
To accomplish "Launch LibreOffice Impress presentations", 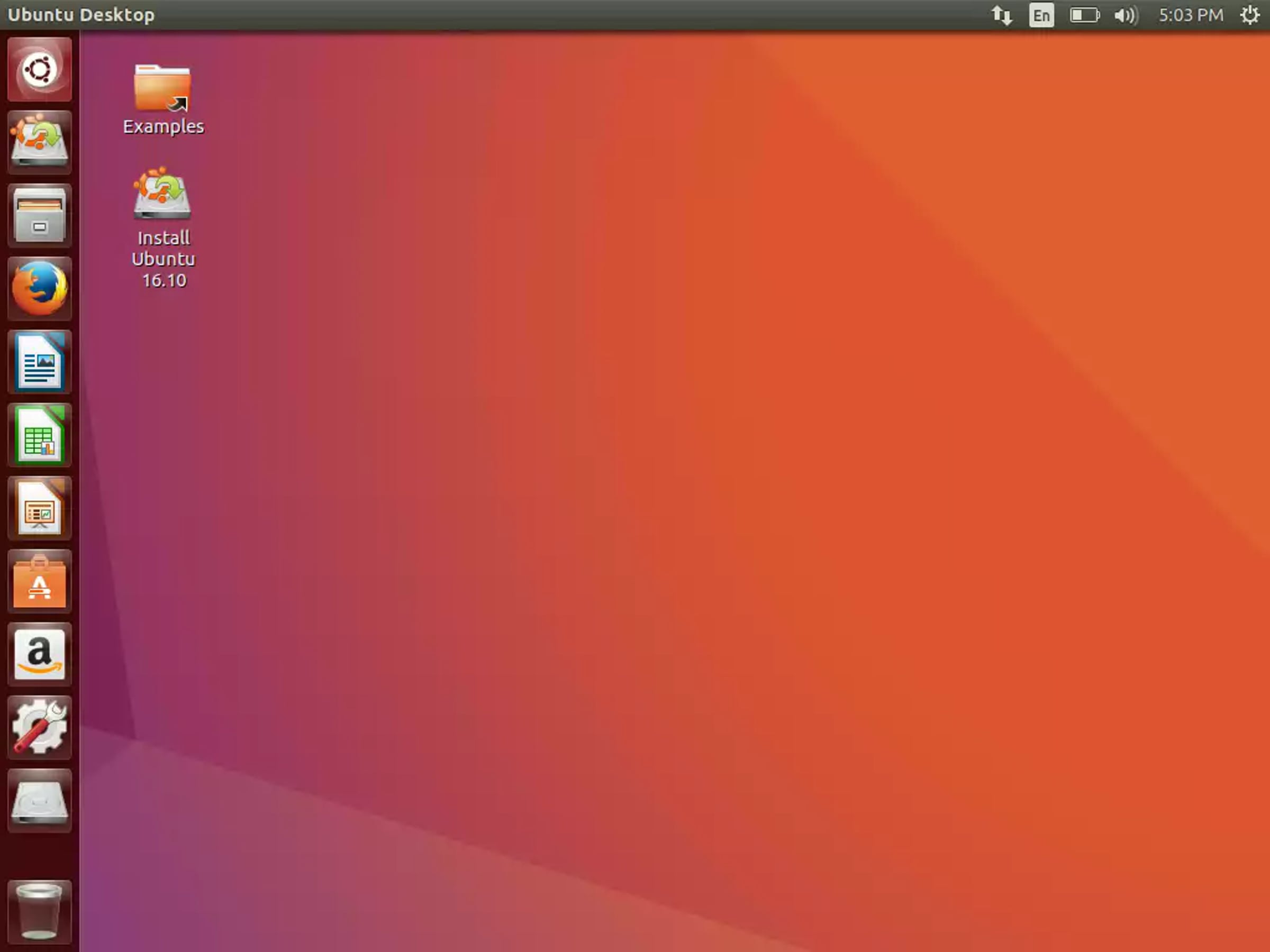I will pos(40,508).
